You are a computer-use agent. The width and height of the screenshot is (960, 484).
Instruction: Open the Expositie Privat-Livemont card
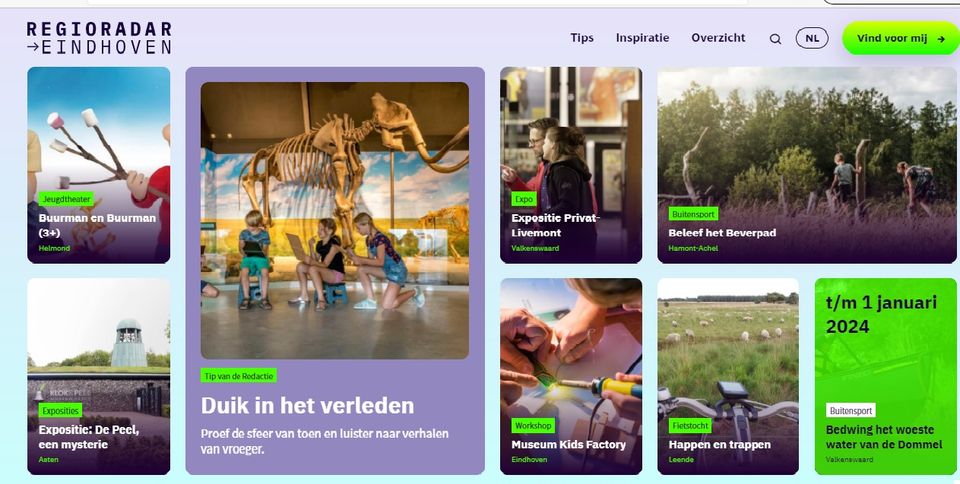pos(571,165)
